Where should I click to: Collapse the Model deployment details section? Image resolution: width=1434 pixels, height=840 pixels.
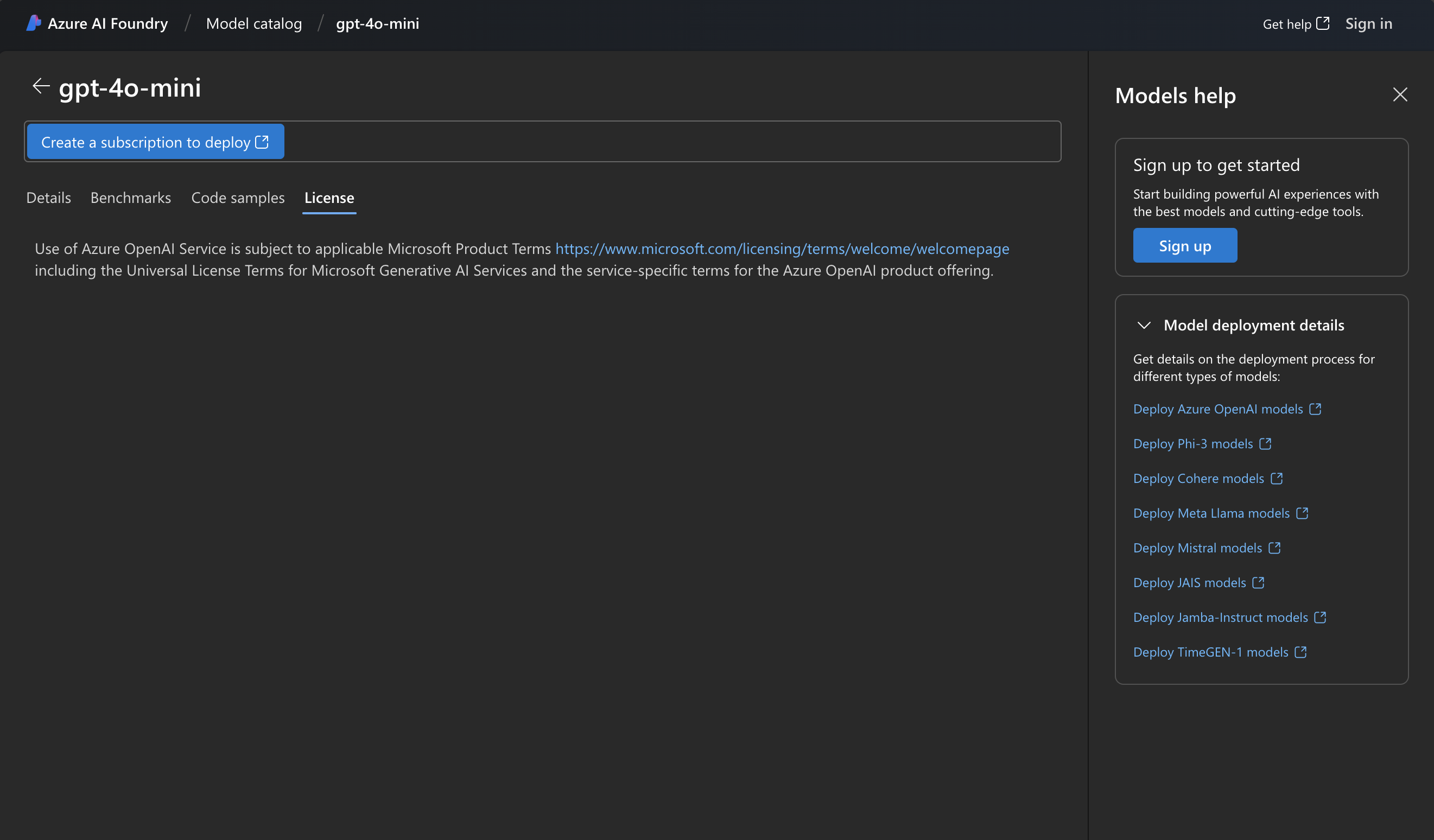click(x=1144, y=325)
